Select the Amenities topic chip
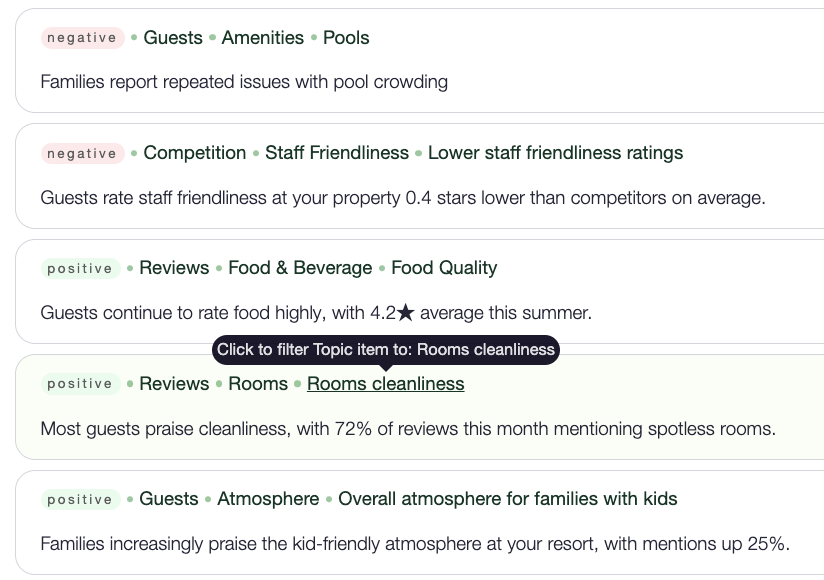Viewport: 824px width, 580px height. tap(262, 37)
